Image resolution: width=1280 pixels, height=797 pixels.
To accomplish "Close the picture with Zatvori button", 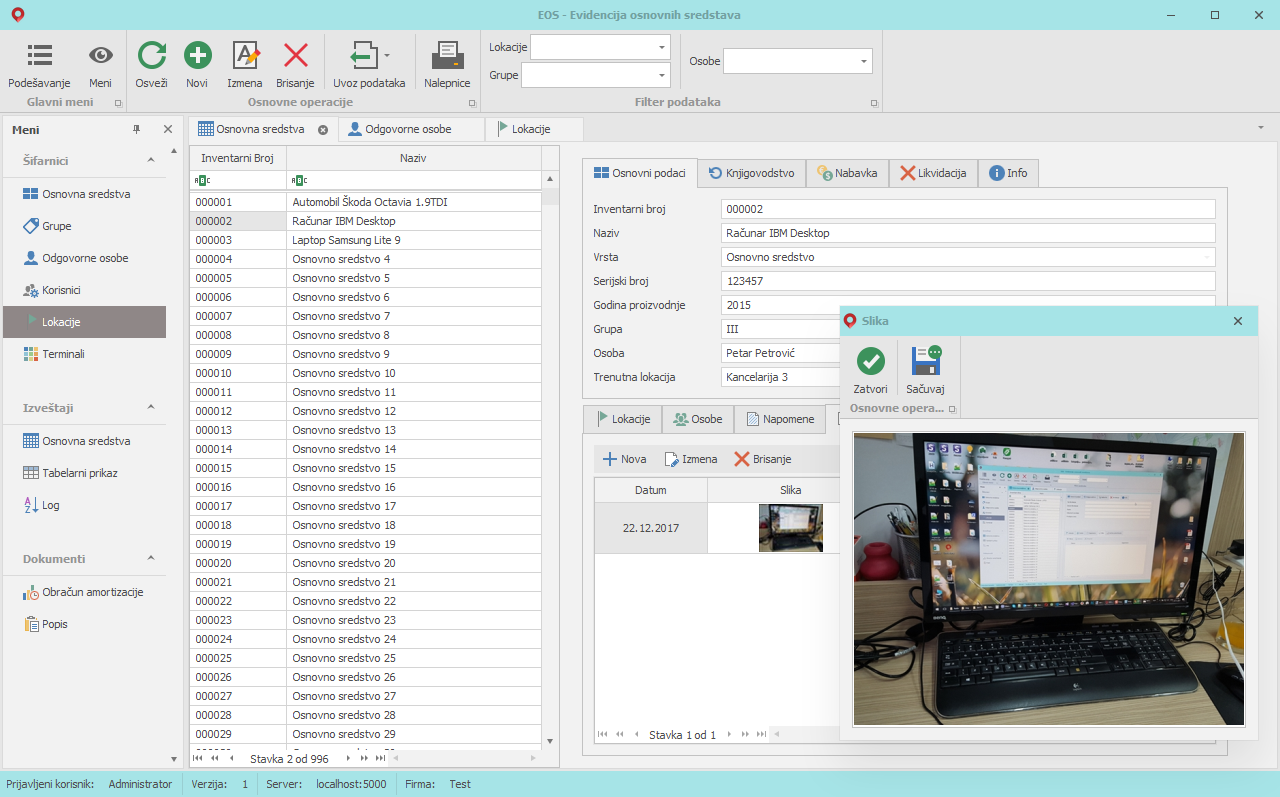I will pos(870,370).
